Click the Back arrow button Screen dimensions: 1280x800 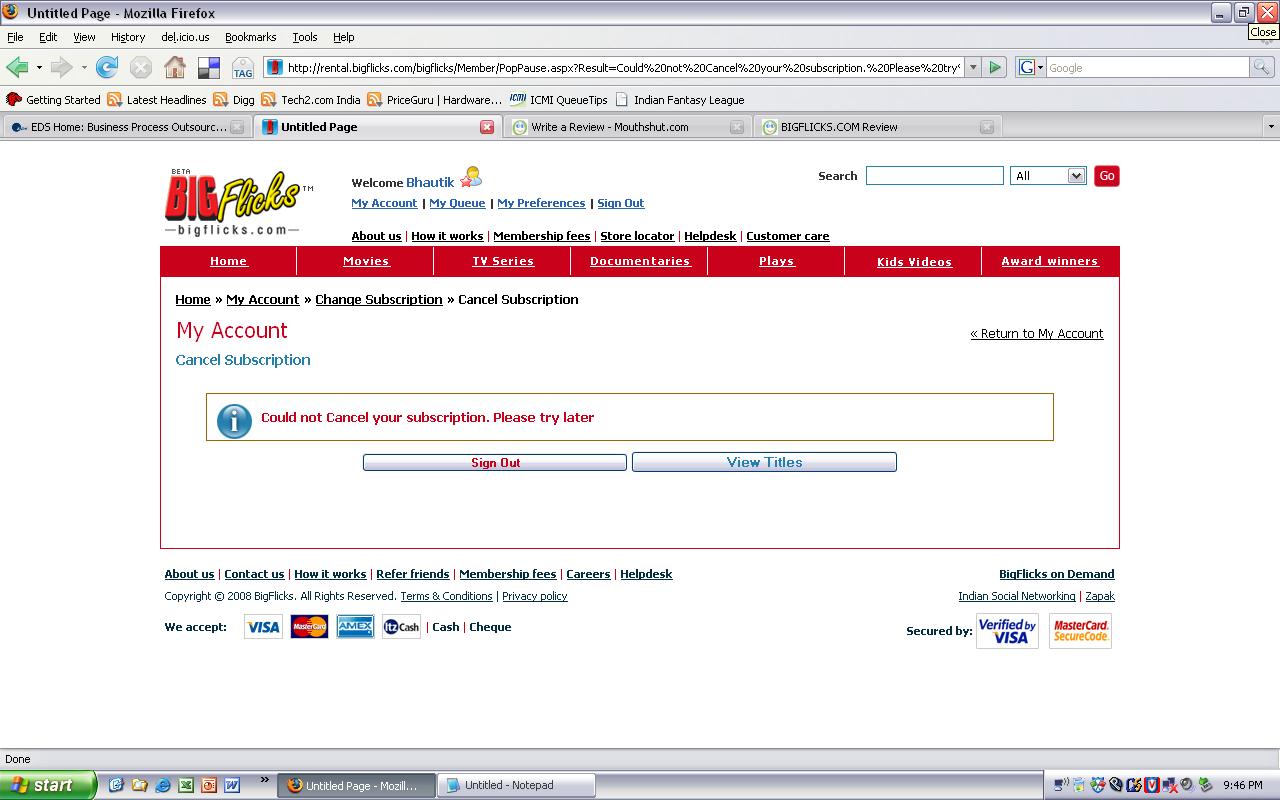(x=17, y=68)
